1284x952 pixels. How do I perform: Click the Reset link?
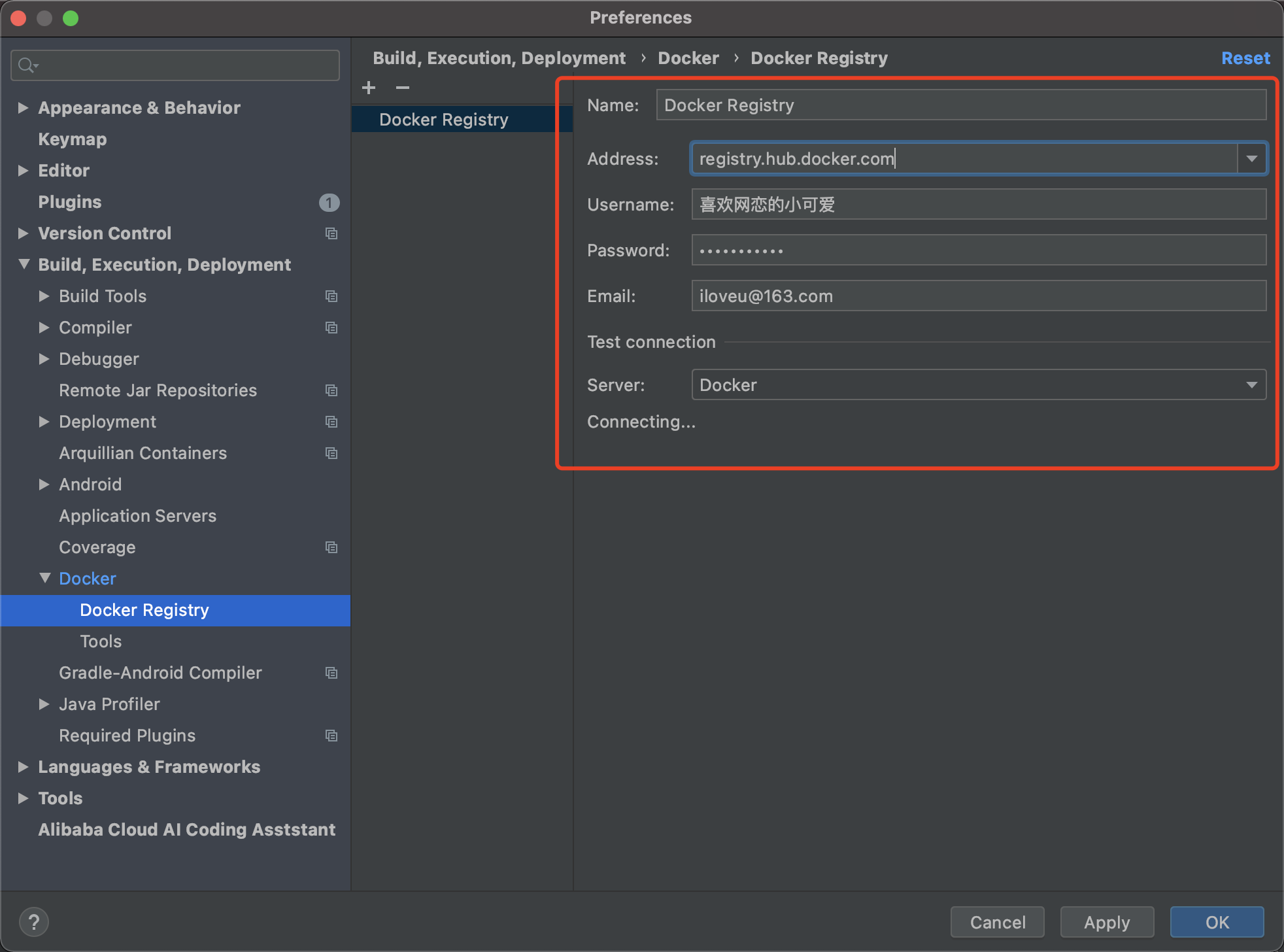[1245, 58]
